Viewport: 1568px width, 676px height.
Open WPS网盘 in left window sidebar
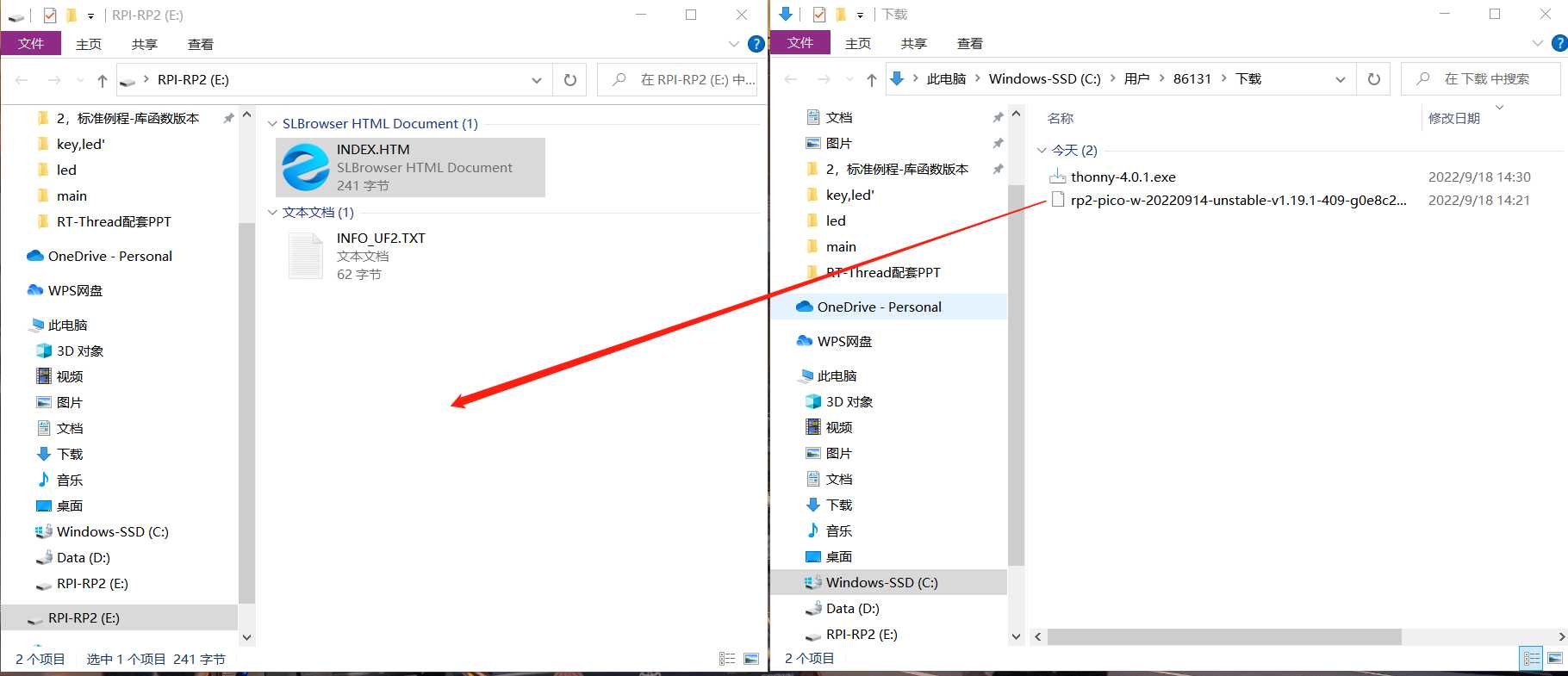tap(74, 290)
